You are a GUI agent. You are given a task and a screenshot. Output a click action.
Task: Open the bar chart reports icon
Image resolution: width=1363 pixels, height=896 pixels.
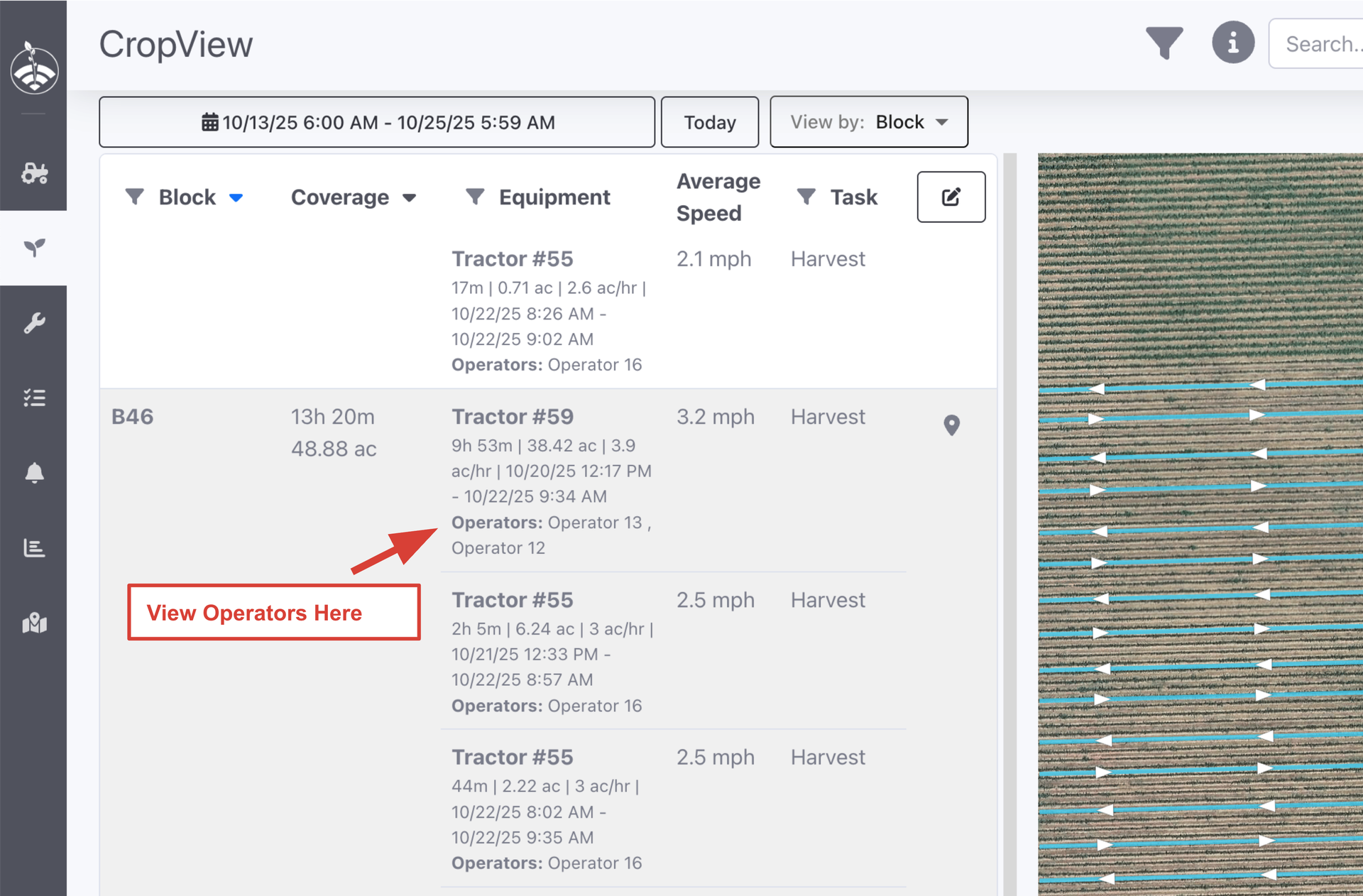click(33, 548)
